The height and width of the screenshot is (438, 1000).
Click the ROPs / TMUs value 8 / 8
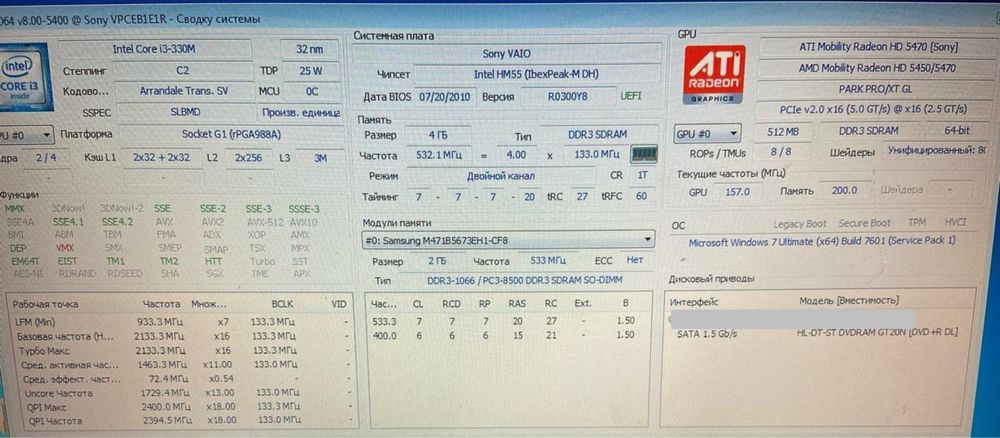tap(783, 153)
